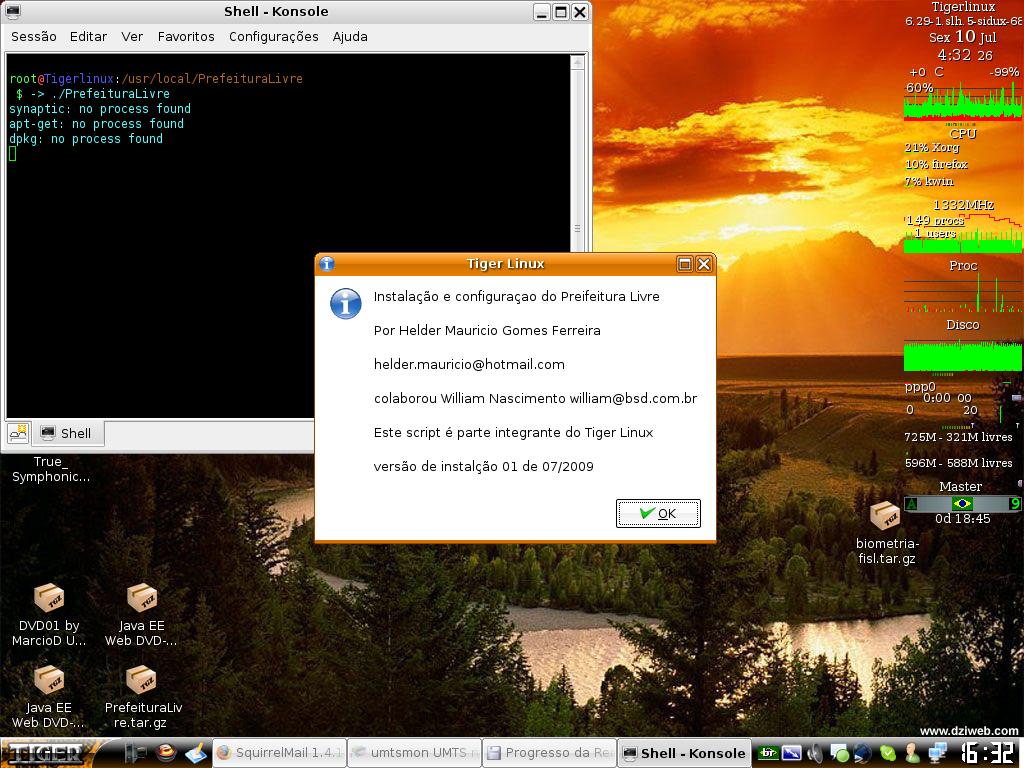Click the Brazil flag in Master widget
The height and width of the screenshot is (768, 1024).
tap(962, 504)
